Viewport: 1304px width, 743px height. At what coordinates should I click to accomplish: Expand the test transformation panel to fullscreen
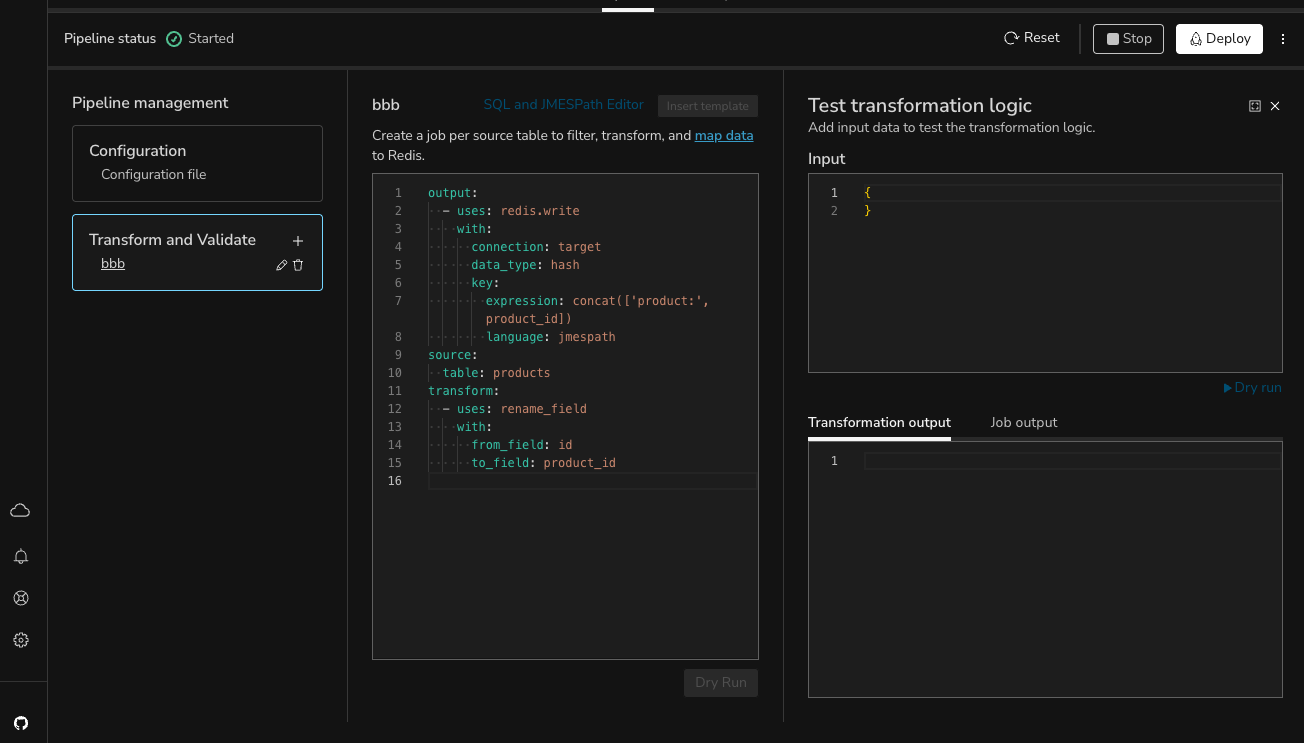coord(1255,106)
